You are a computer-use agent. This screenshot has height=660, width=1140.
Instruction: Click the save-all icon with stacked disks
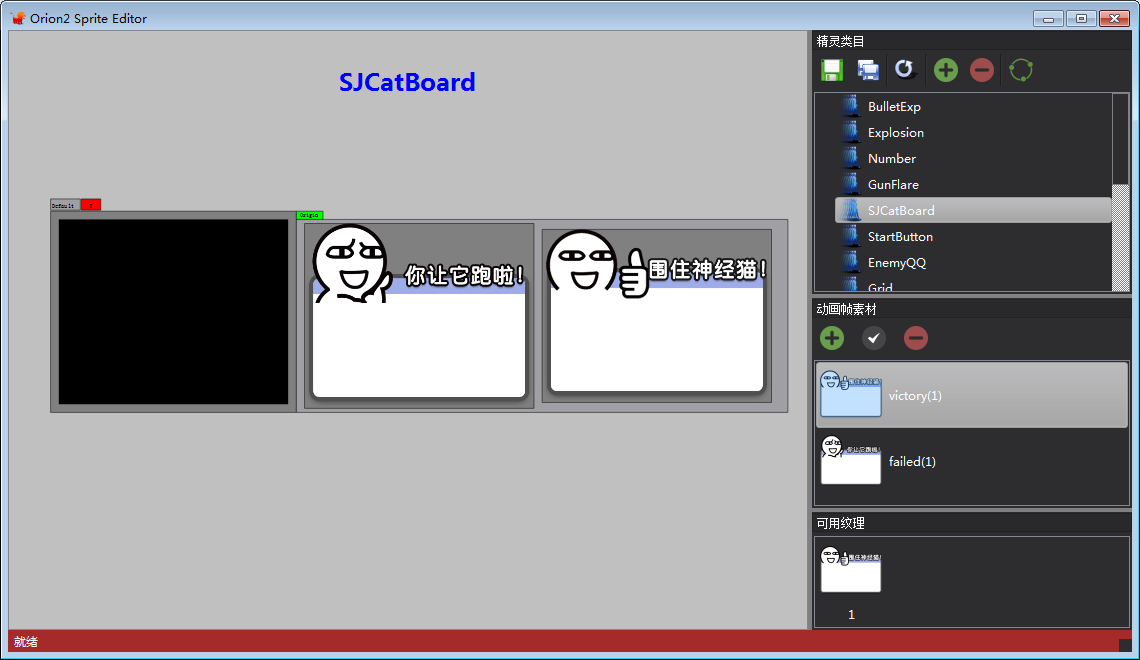(868, 70)
